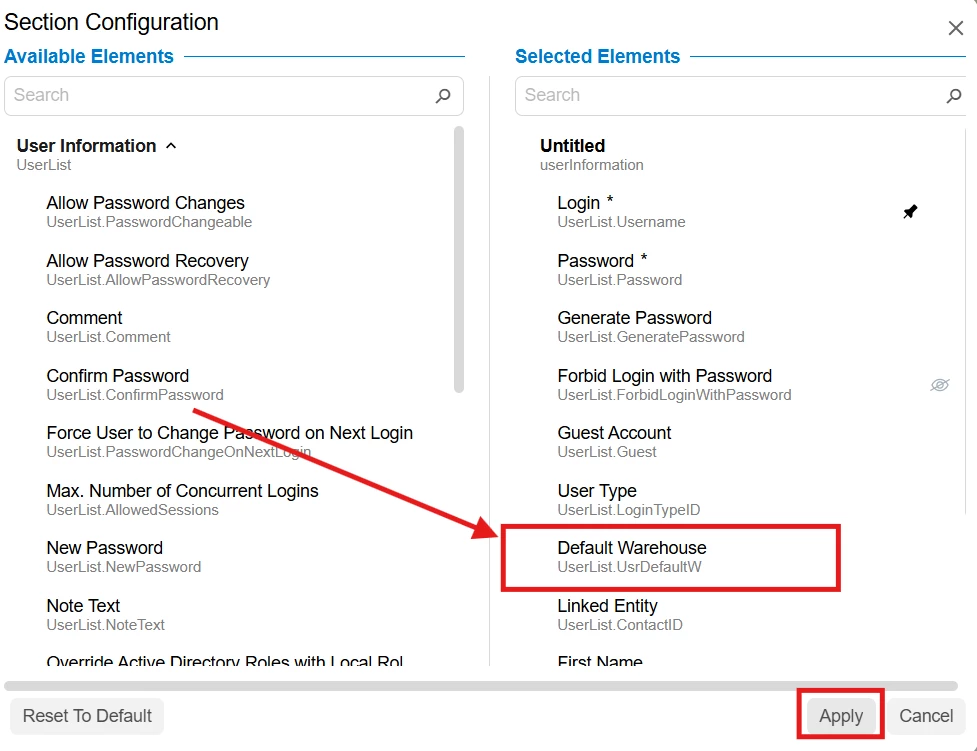Viewport: 977px width, 751px height.
Task: Select Default Warehouse in Selected Elements
Action: click(x=632, y=557)
